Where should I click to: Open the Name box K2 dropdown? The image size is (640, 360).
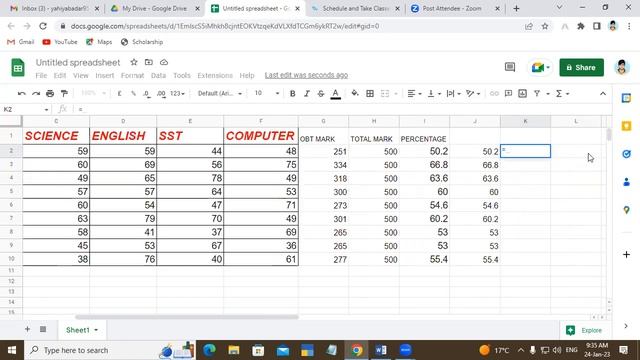tap(46, 109)
